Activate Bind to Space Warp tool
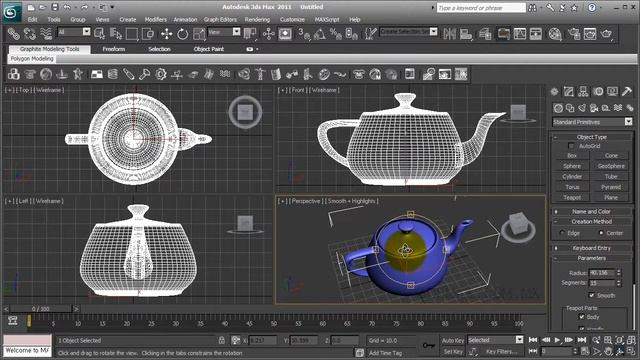The width and height of the screenshot is (640, 360). pos(46,33)
